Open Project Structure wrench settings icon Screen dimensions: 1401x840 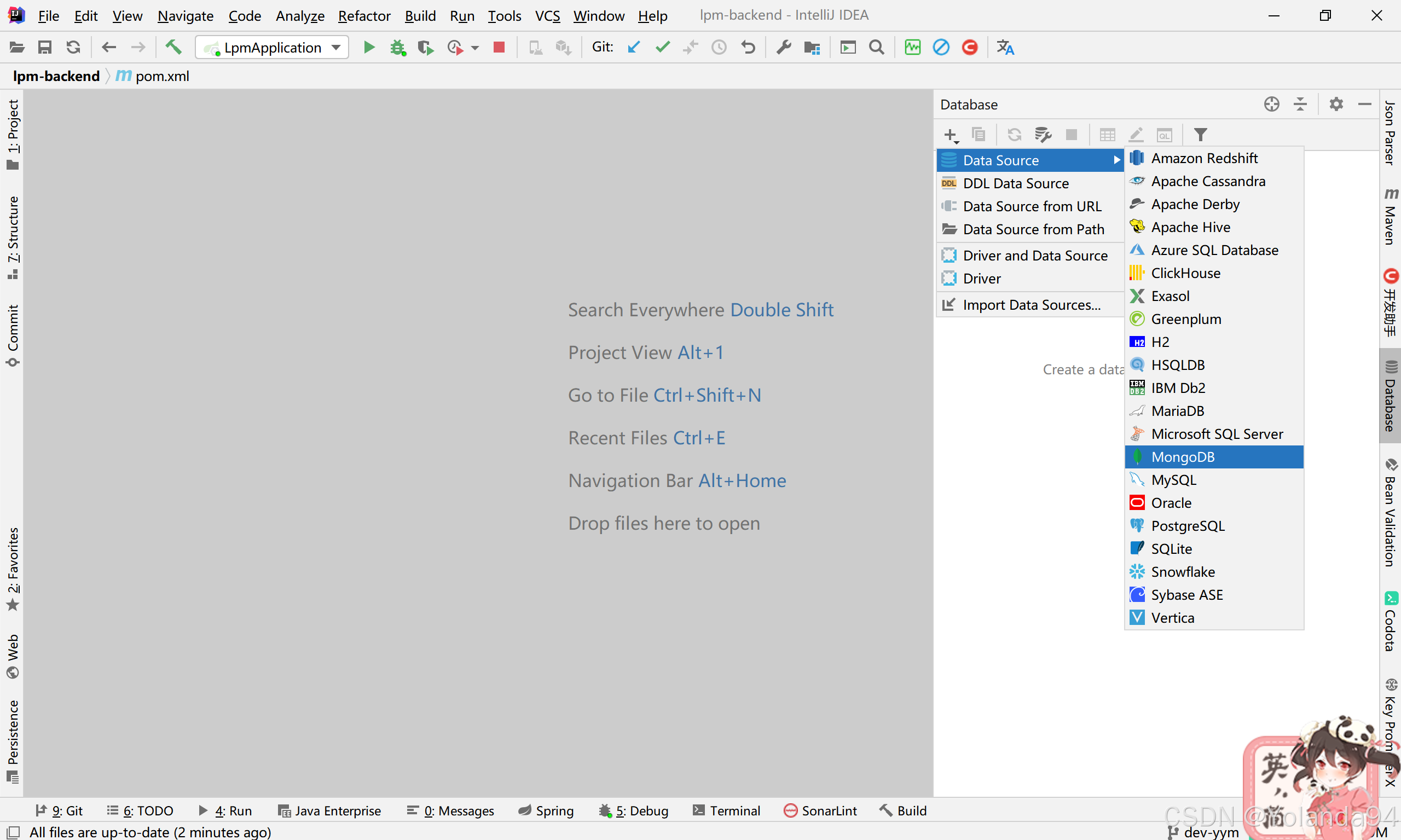pos(784,48)
